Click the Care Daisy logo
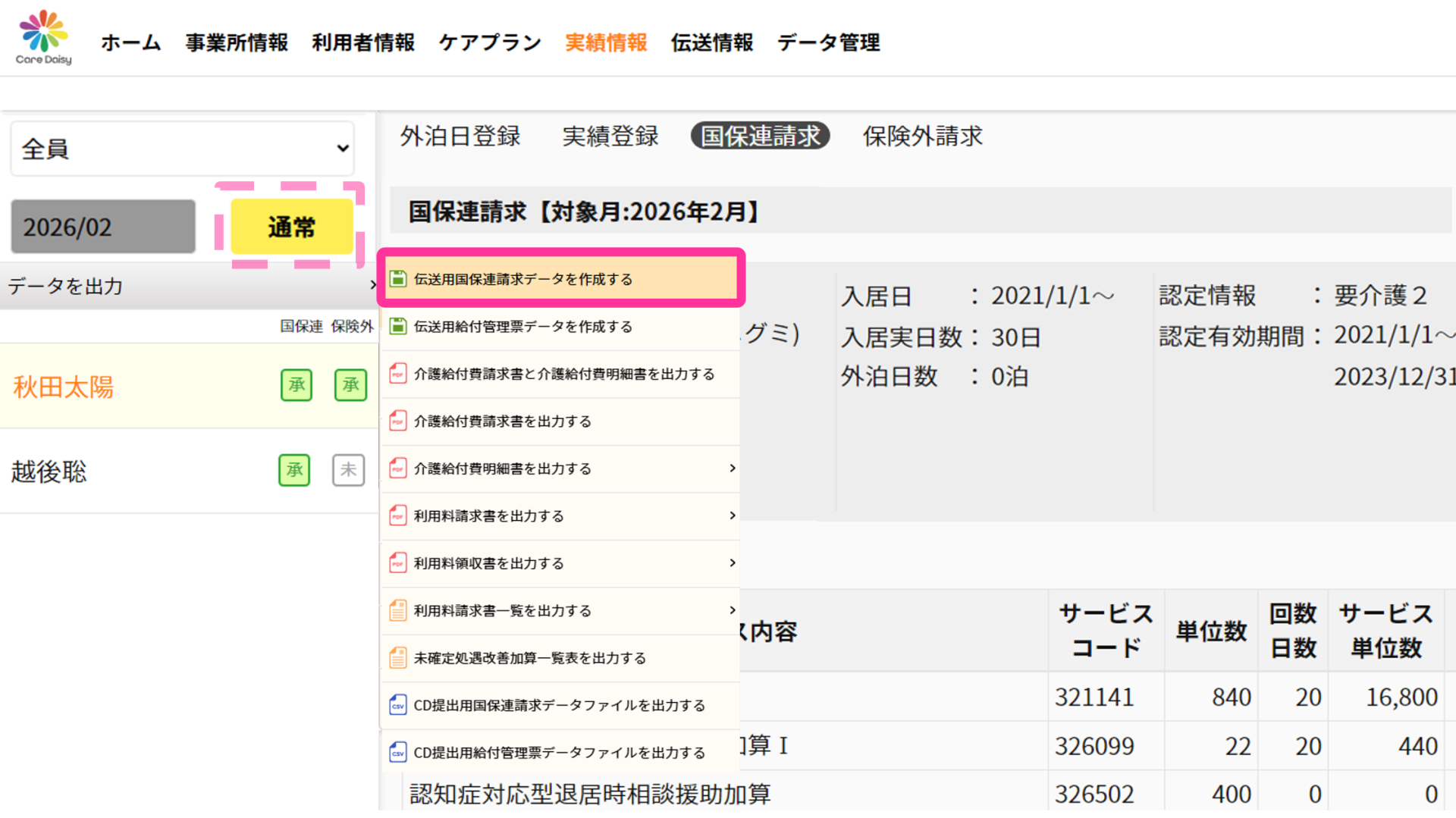 pyautogui.click(x=44, y=38)
